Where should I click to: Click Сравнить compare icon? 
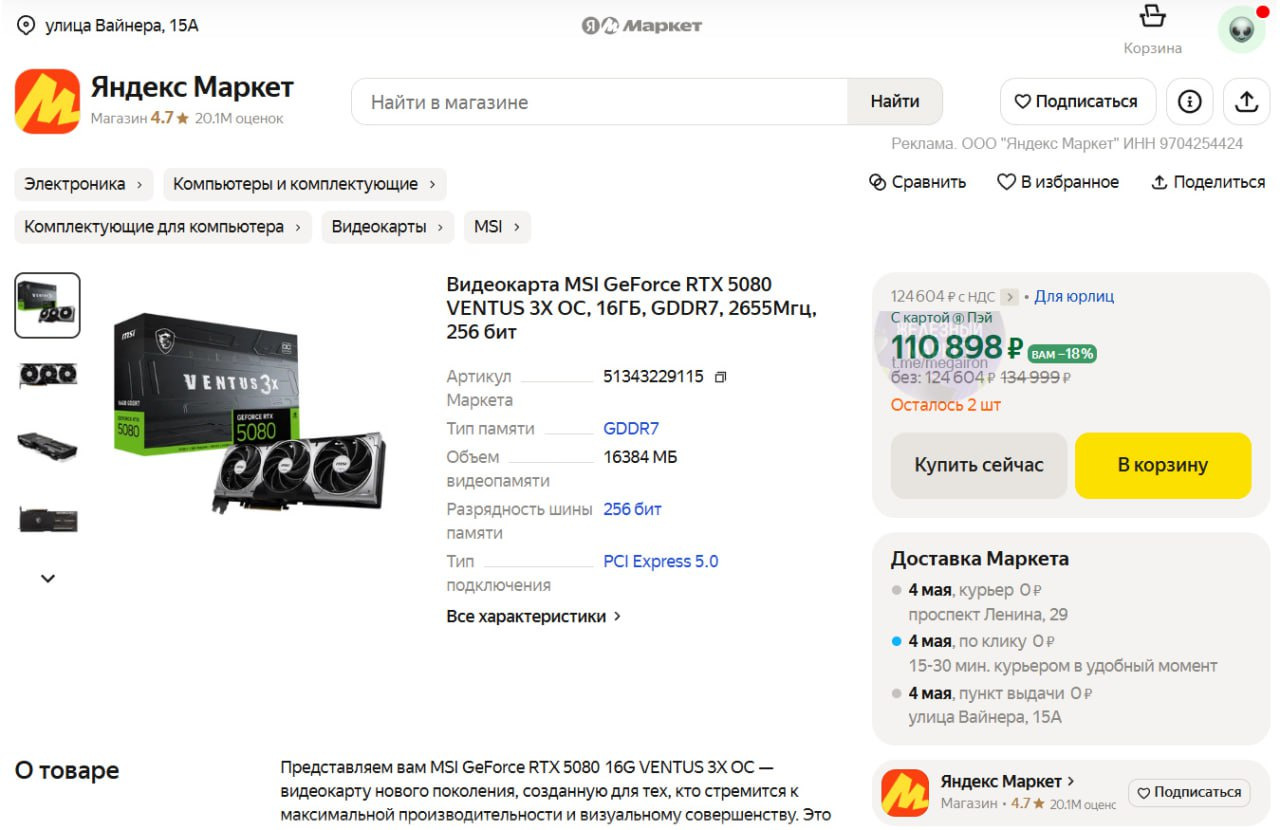click(878, 182)
